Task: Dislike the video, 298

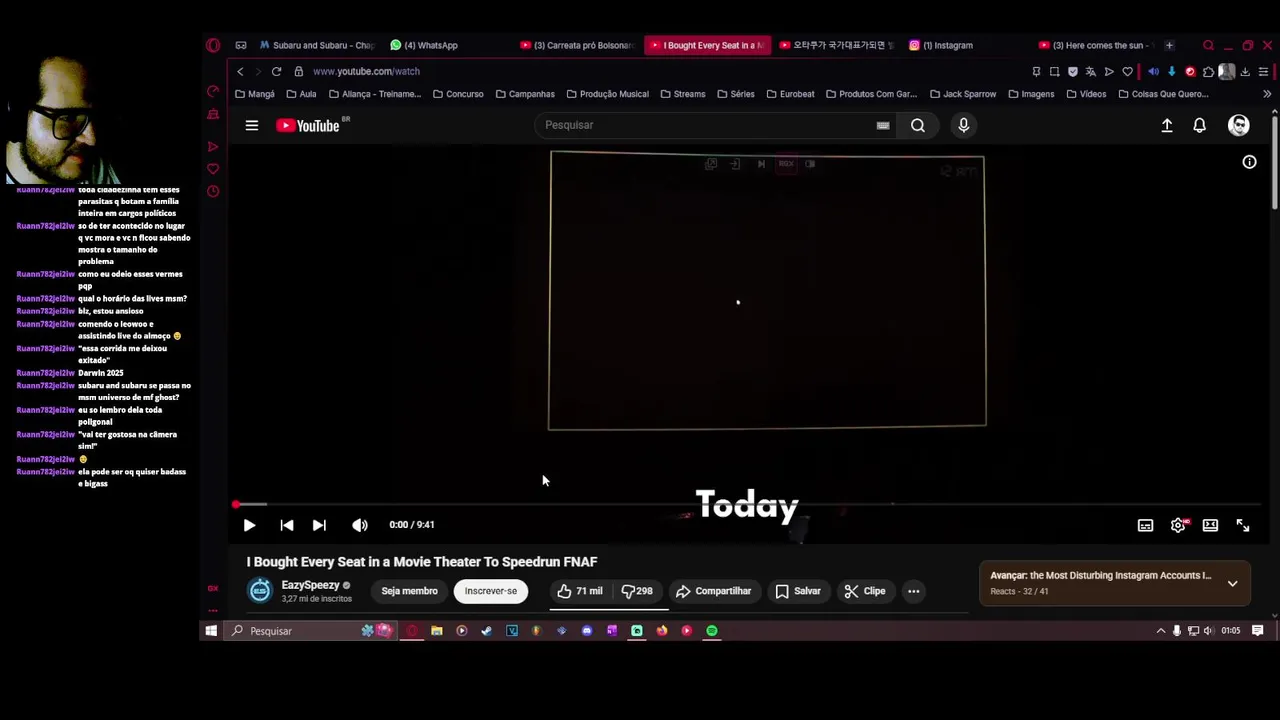Action: click(637, 591)
